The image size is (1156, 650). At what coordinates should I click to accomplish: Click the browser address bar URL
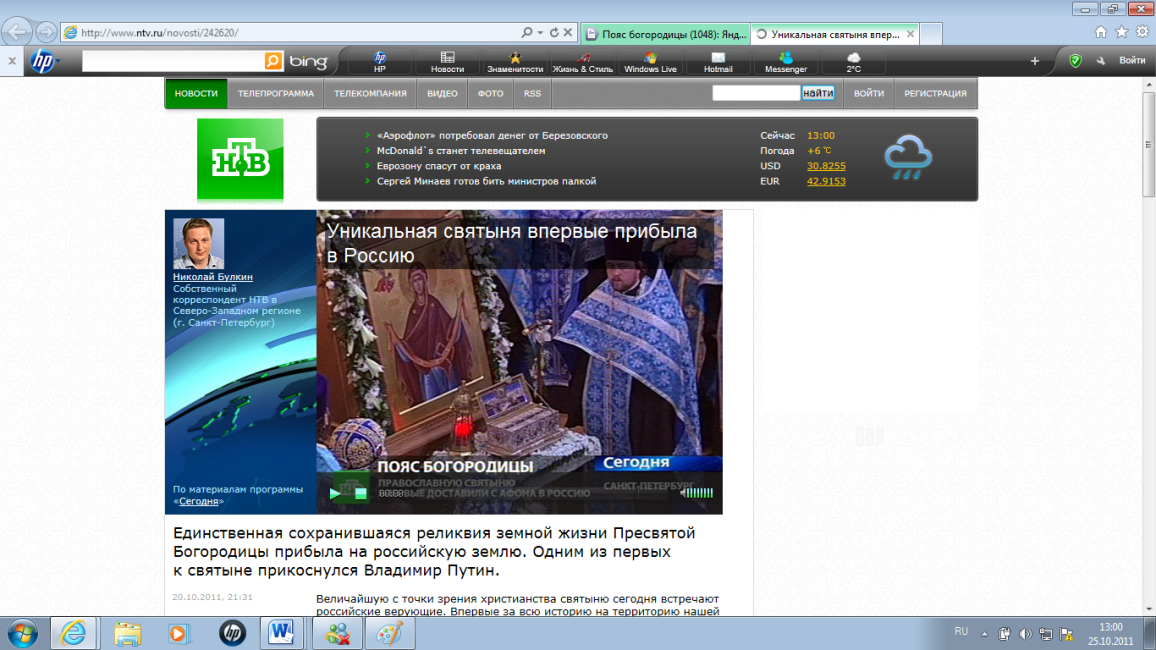point(160,32)
